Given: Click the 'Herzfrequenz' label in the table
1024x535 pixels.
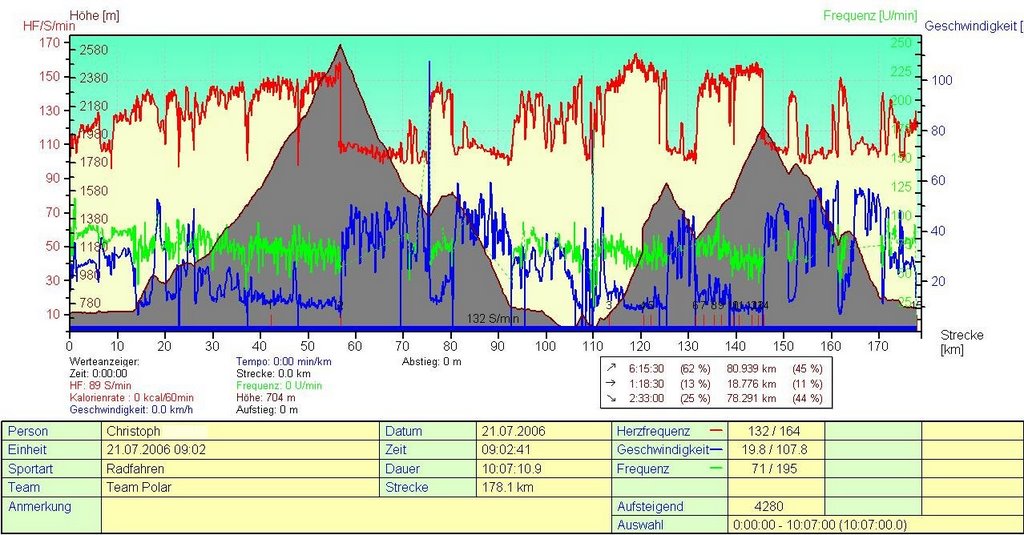Looking at the screenshot, I should tap(653, 431).
